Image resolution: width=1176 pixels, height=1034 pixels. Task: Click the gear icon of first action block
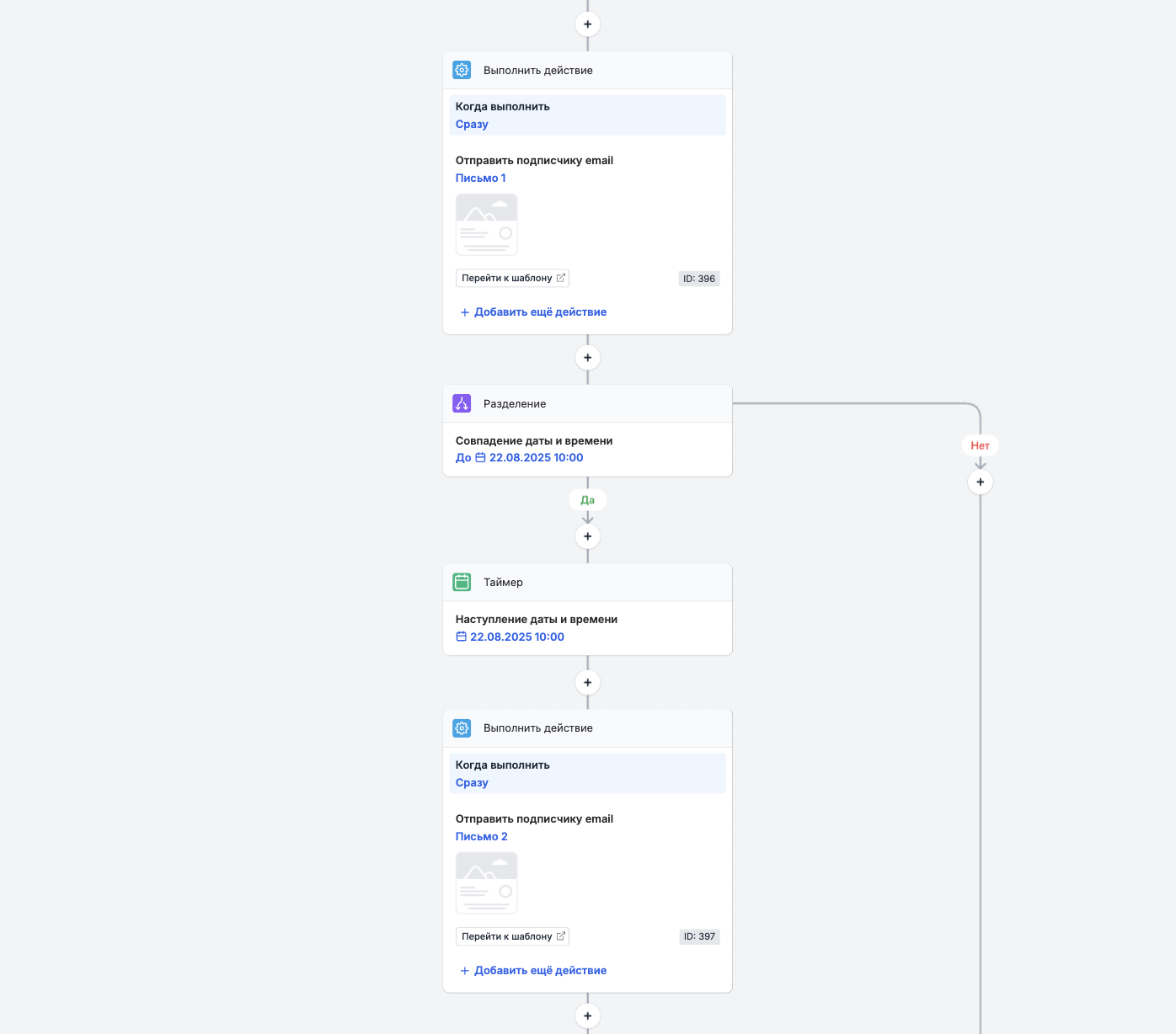pos(462,70)
